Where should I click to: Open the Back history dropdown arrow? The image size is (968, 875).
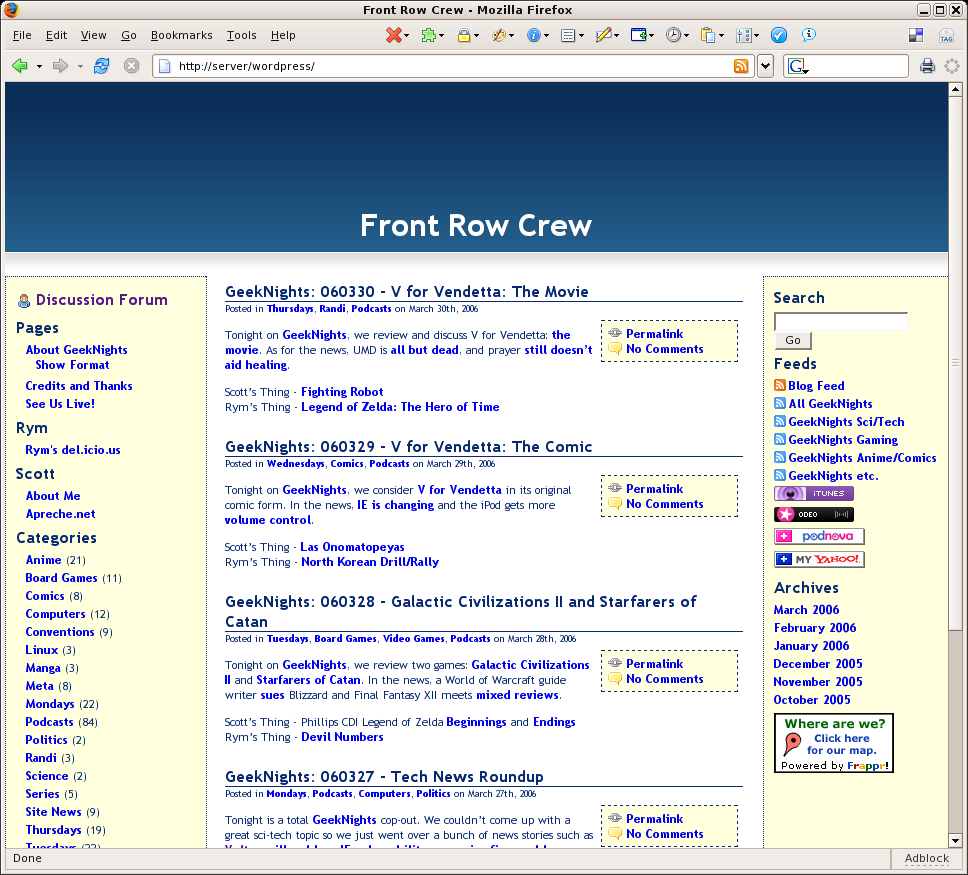[x=39, y=66]
